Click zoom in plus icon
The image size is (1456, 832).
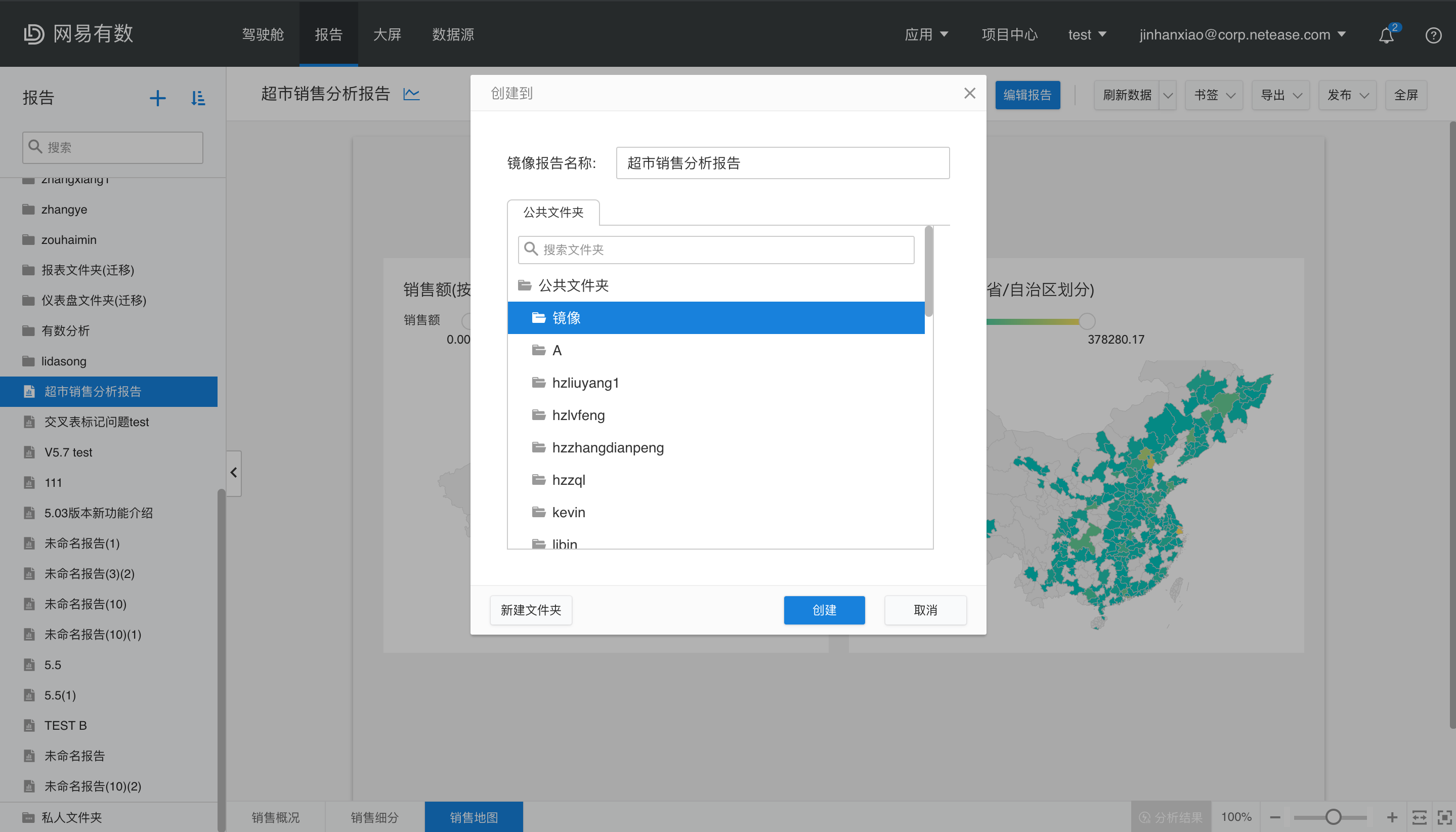click(1392, 817)
